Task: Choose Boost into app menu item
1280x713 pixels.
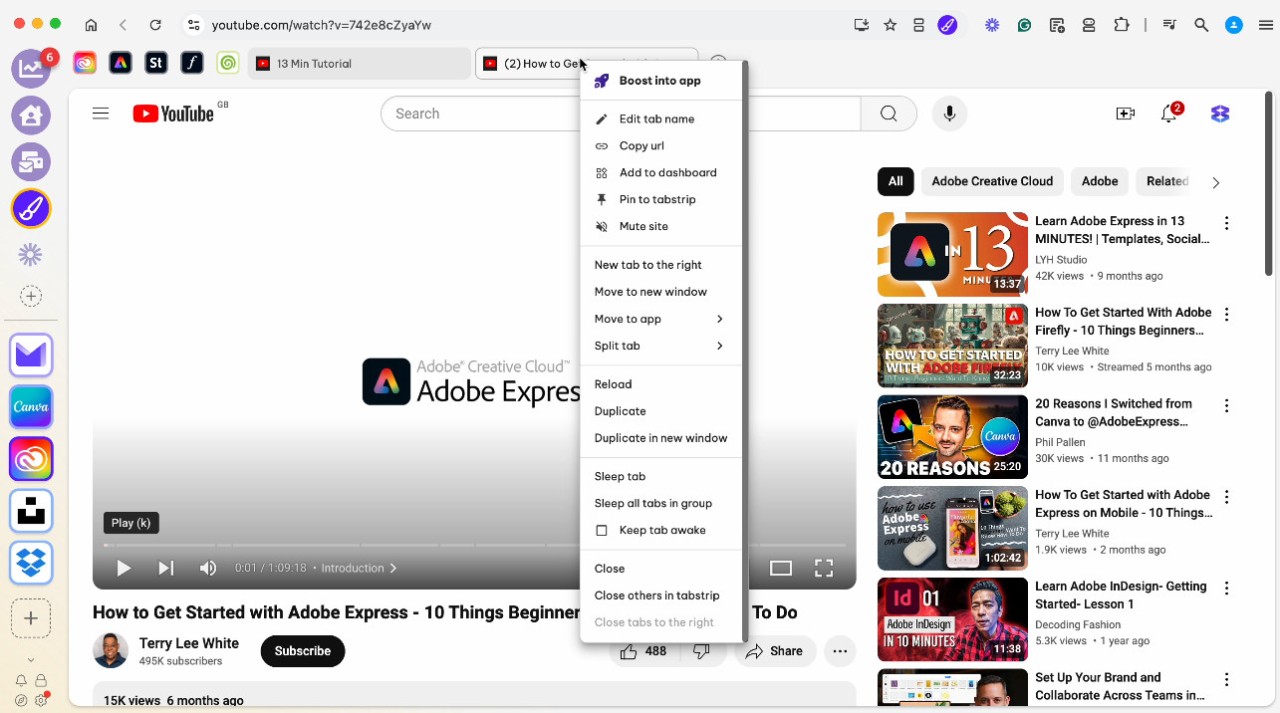Action: pos(659,81)
